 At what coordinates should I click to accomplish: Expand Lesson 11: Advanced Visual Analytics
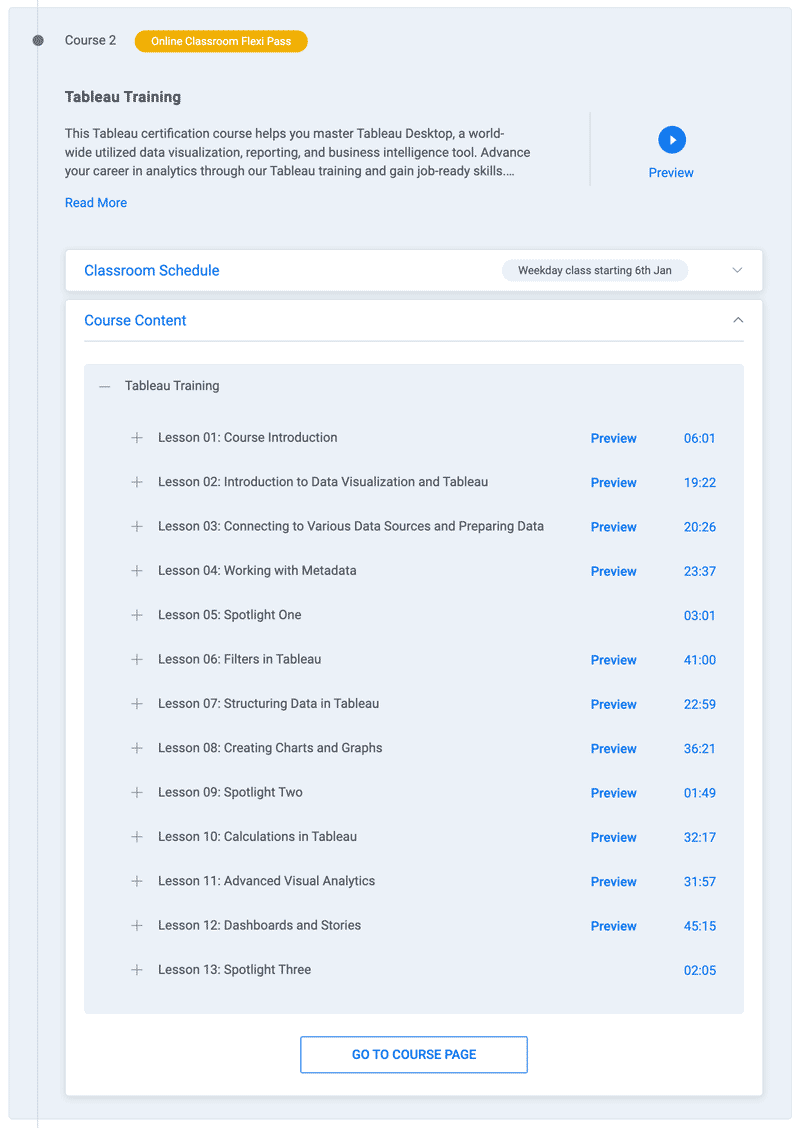(x=137, y=881)
